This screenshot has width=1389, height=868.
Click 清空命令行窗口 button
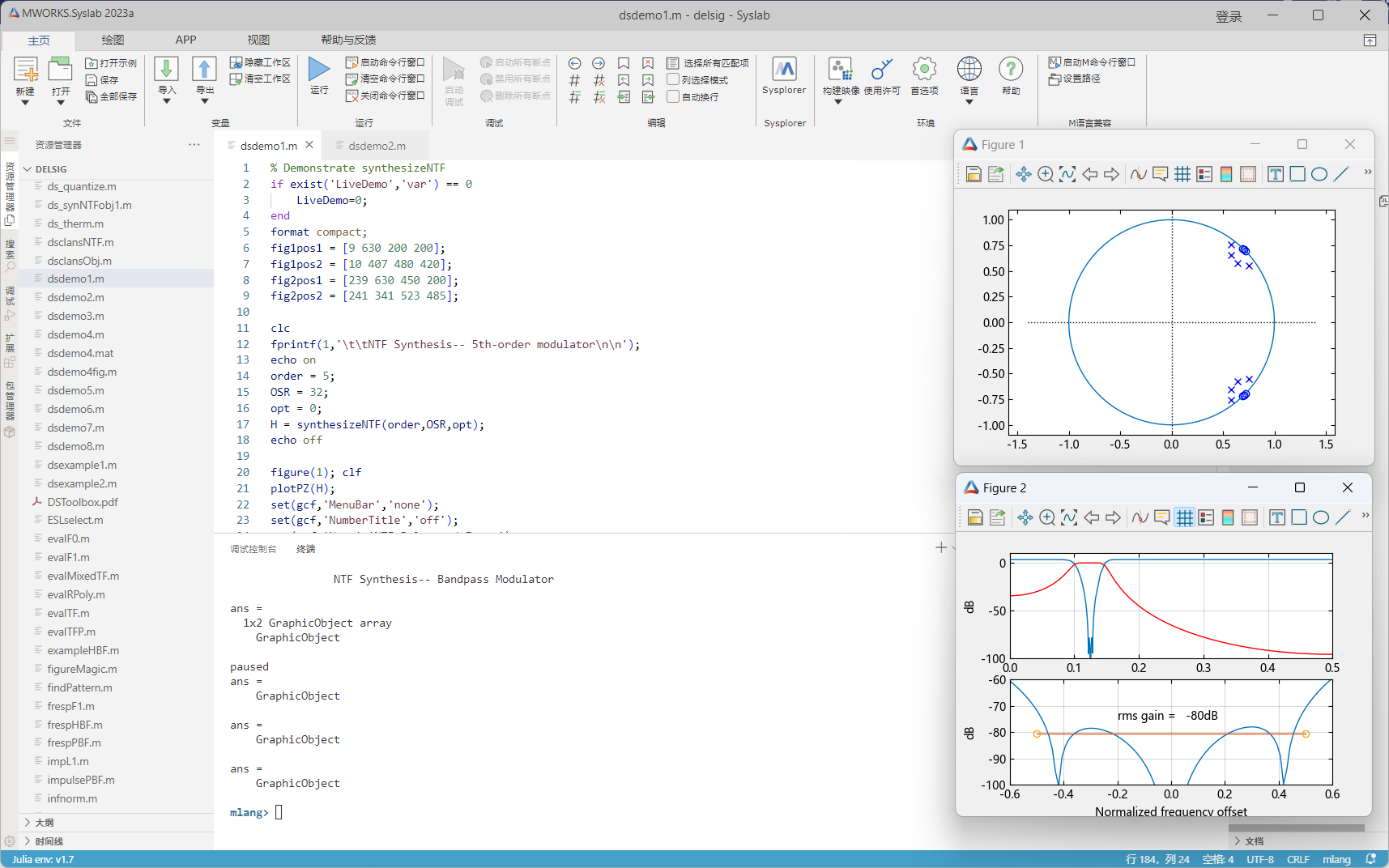coord(386,79)
